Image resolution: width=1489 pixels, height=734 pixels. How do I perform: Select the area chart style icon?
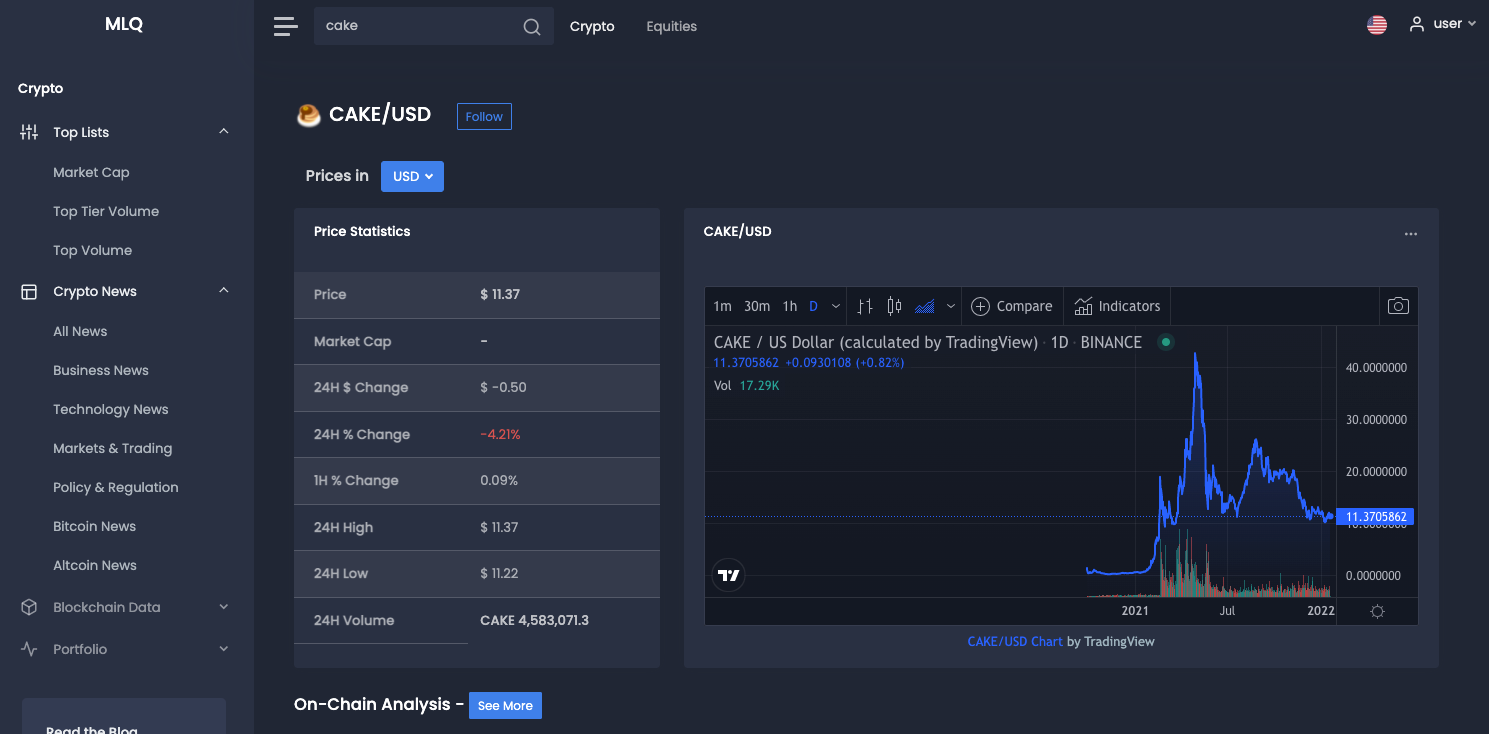[x=925, y=306]
